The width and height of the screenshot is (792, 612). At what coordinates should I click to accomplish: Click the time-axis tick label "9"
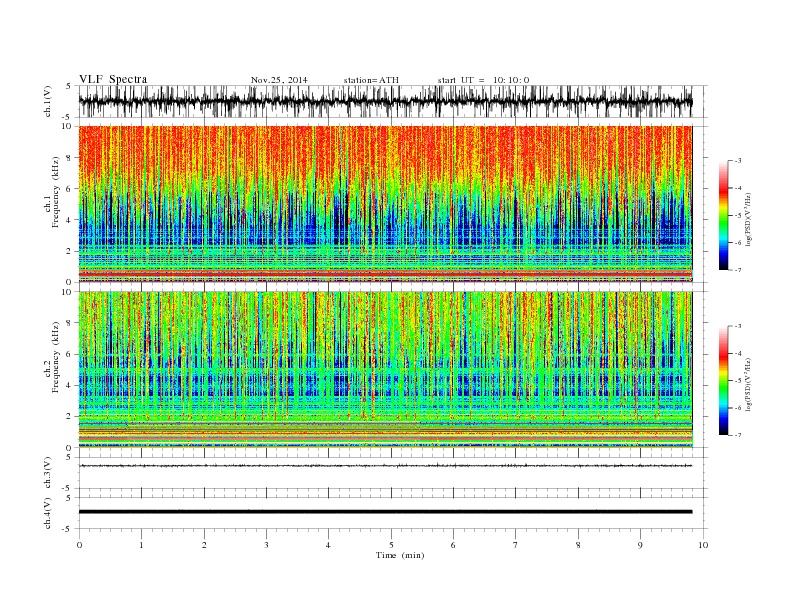640,545
